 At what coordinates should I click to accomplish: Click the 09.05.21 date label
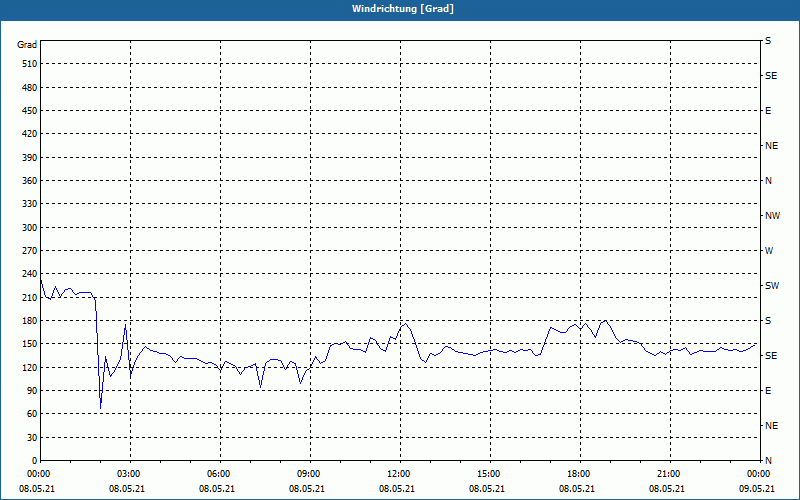(757, 489)
